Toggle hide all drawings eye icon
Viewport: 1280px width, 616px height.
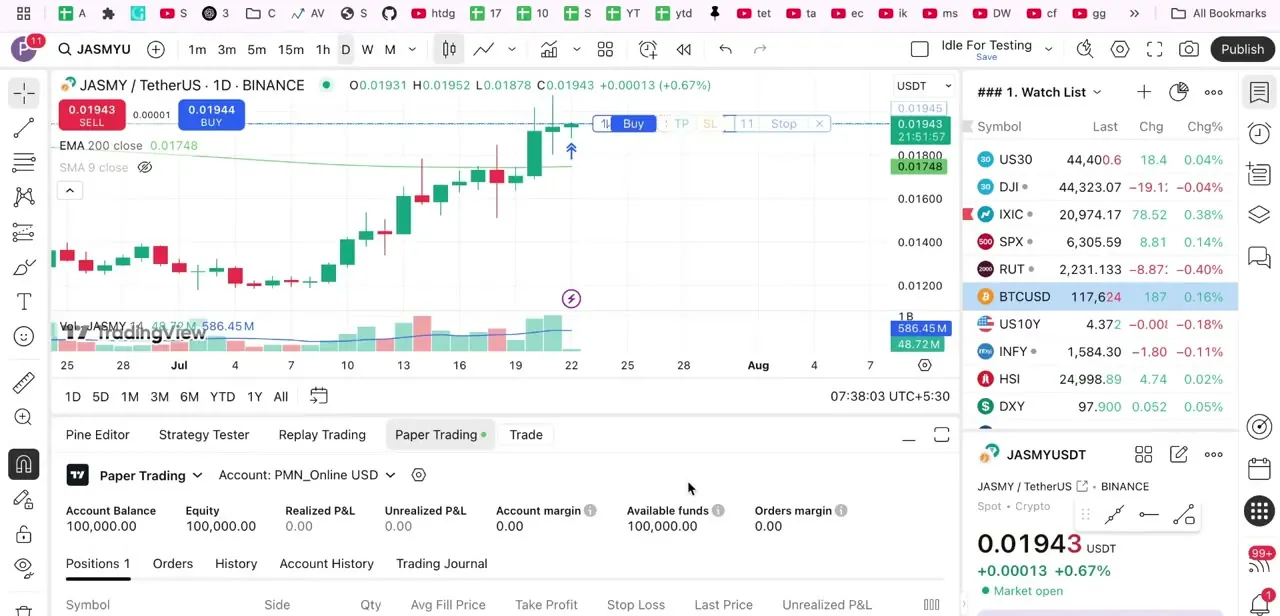pyautogui.click(x=24, y=568)
